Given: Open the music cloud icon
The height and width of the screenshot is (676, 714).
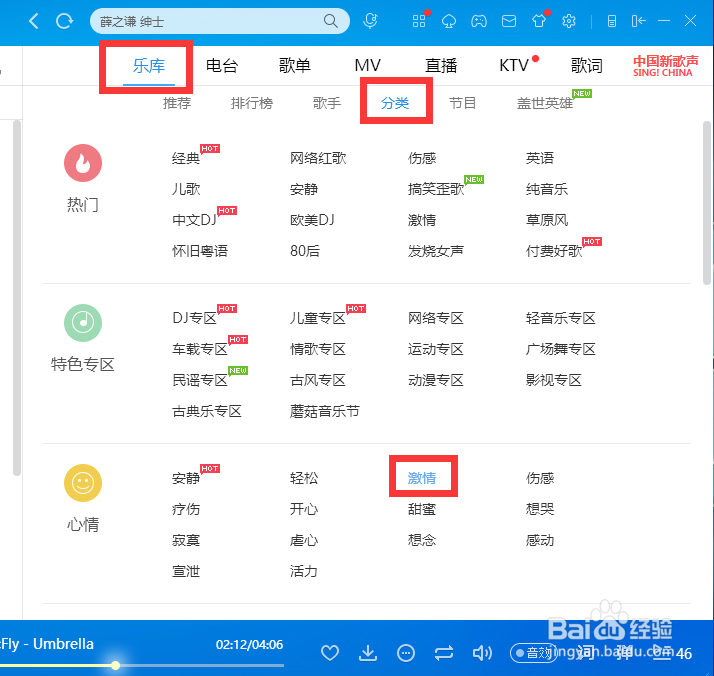Looking at the screenshot, I should click(449, 21).
